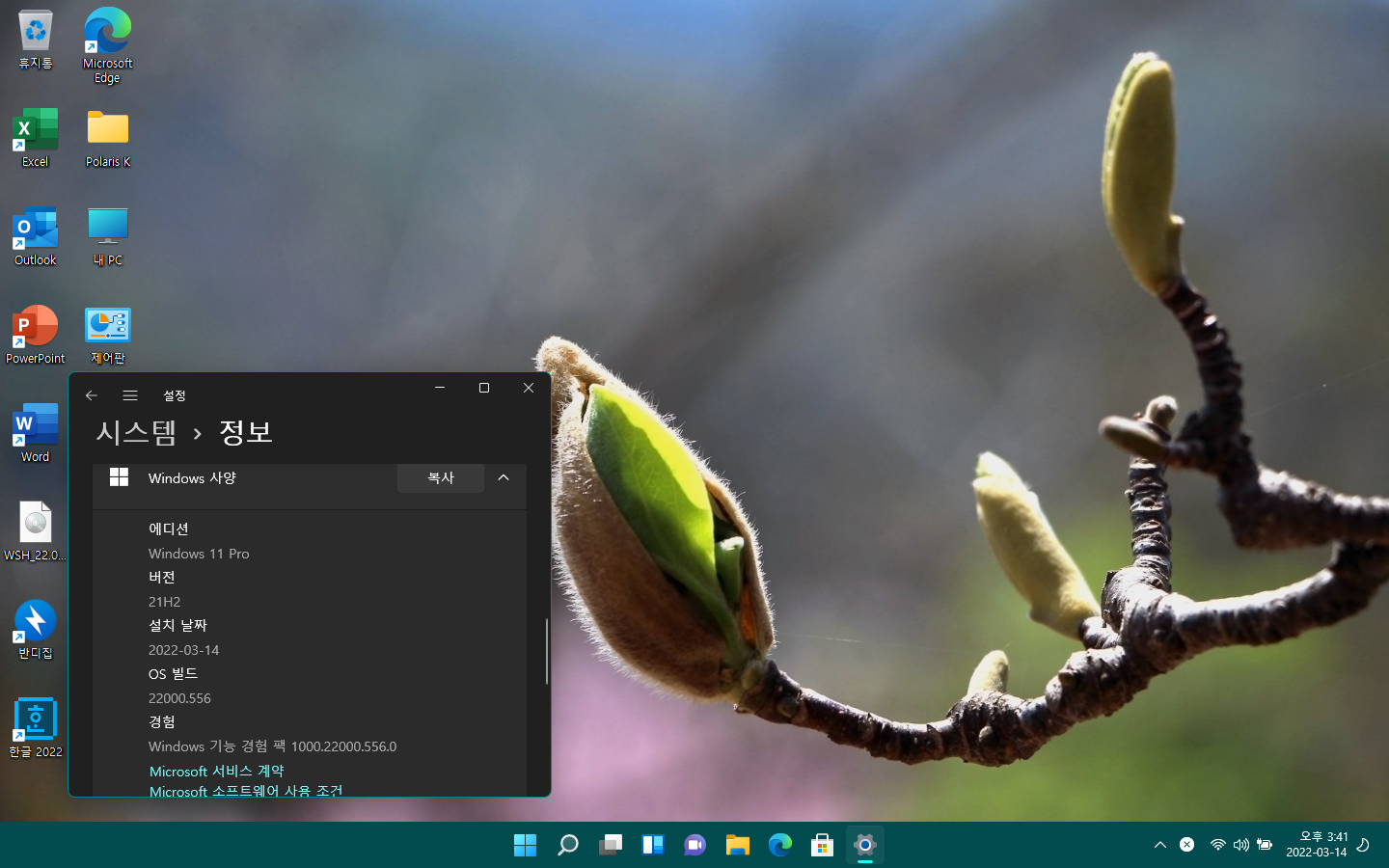This screenshot has width=1389, height=868.
Task: Click the 버전 label
Action: [x=162, y=577]
